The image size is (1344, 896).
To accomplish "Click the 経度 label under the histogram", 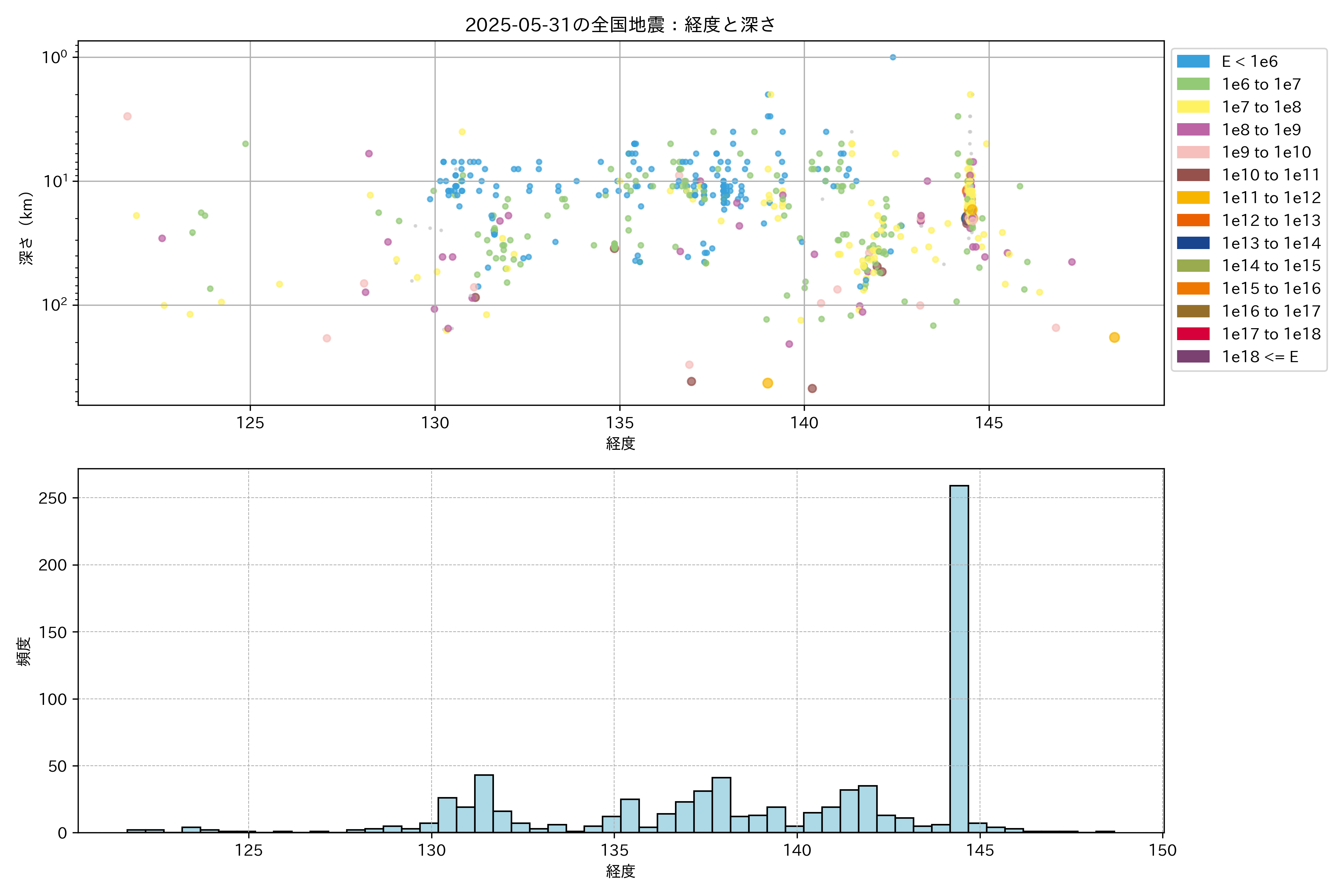I will click(620, 871).
